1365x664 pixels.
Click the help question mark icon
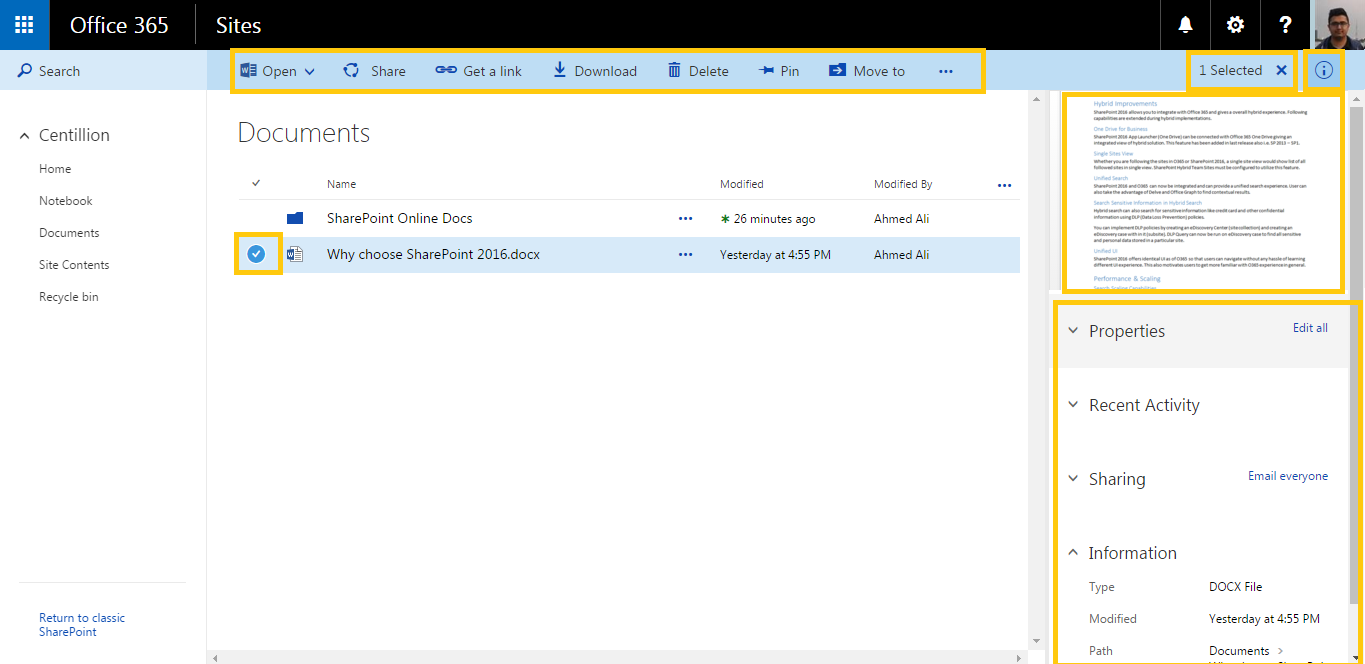click(x=1285, y=25)
